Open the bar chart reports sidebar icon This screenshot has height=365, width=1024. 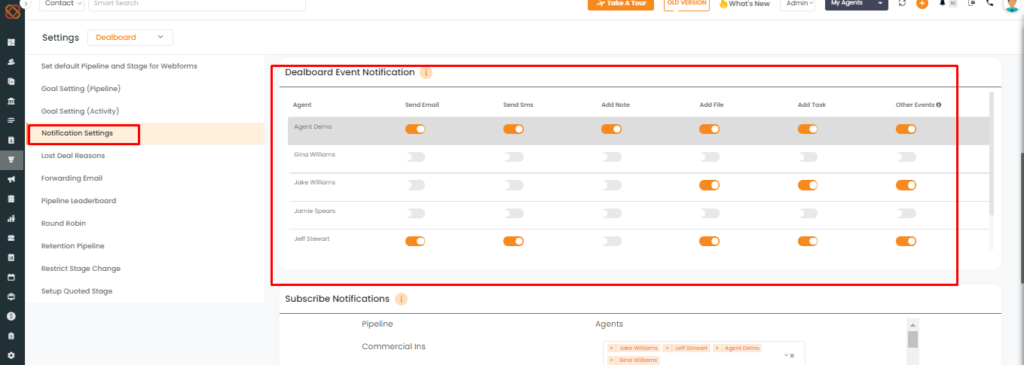point(11,218)
